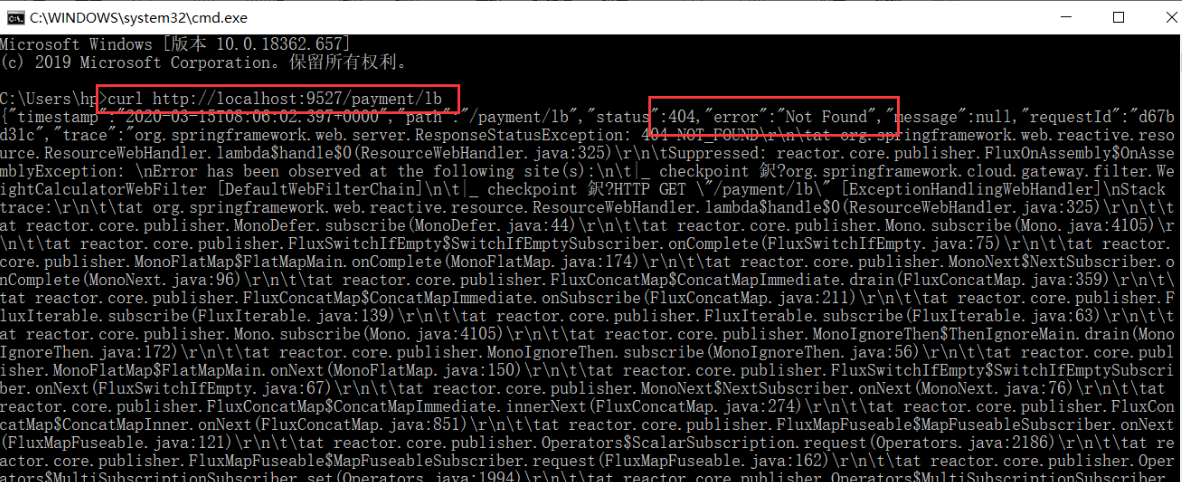Click the C:\Users\hp> prompt text
1182x482 pixels.
tap(50, 99)
